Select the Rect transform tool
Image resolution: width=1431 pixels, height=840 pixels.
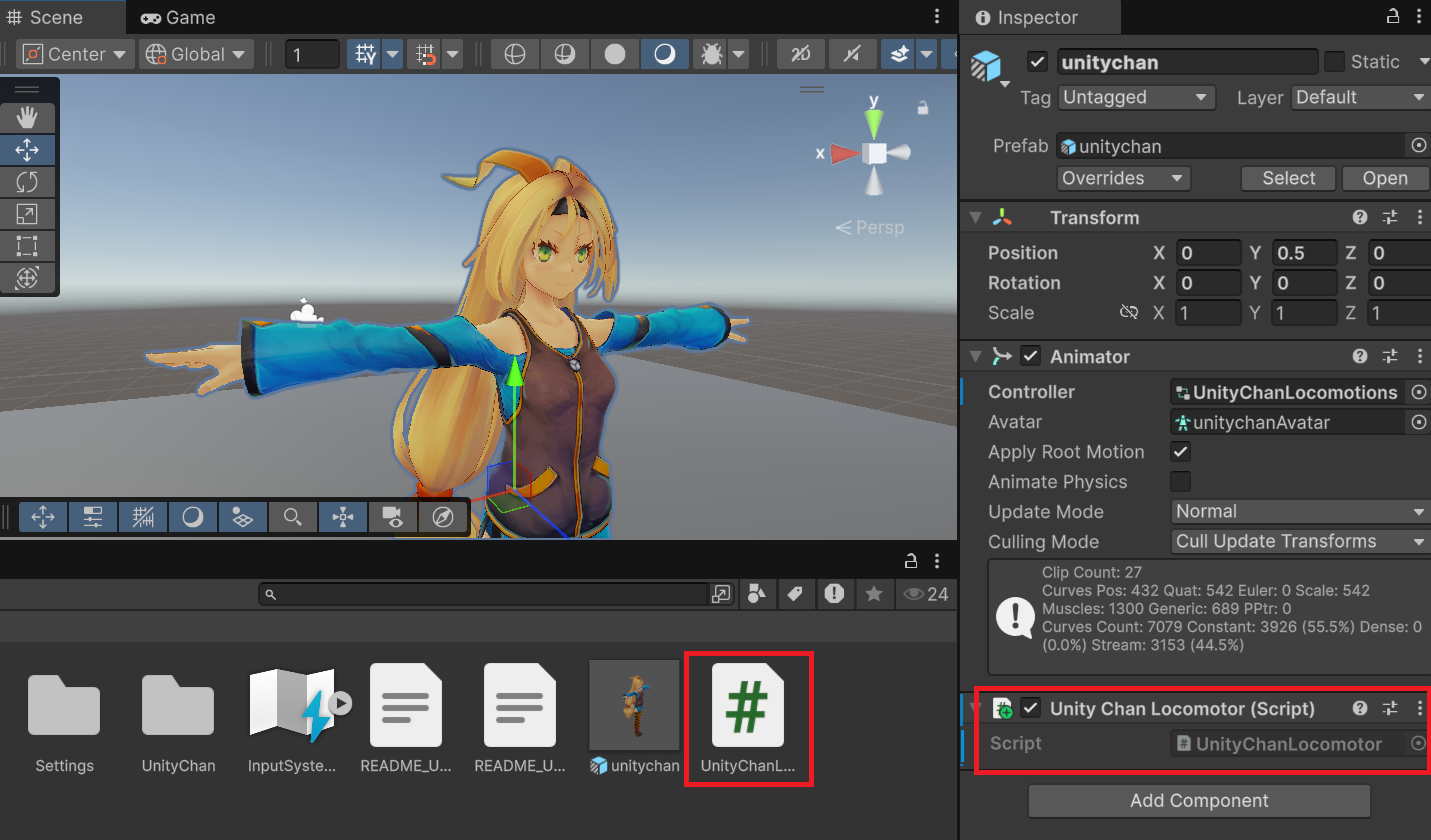point(27,246)
